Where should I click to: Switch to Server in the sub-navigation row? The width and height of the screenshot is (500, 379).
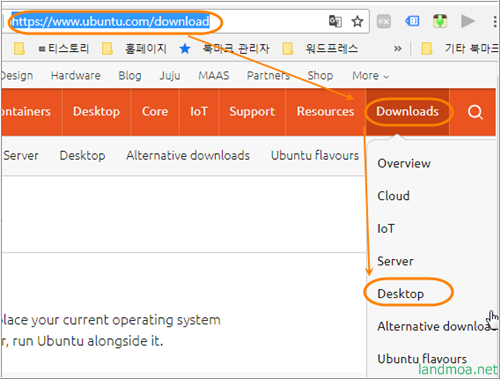pyautogui.click(x=21, y=156)
